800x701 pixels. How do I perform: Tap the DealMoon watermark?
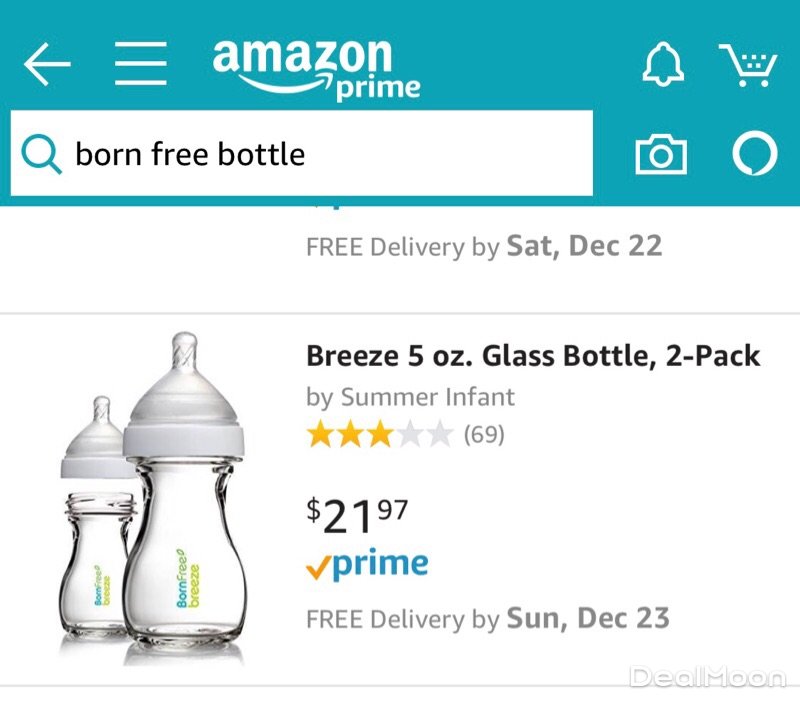(x=707, y=677)
